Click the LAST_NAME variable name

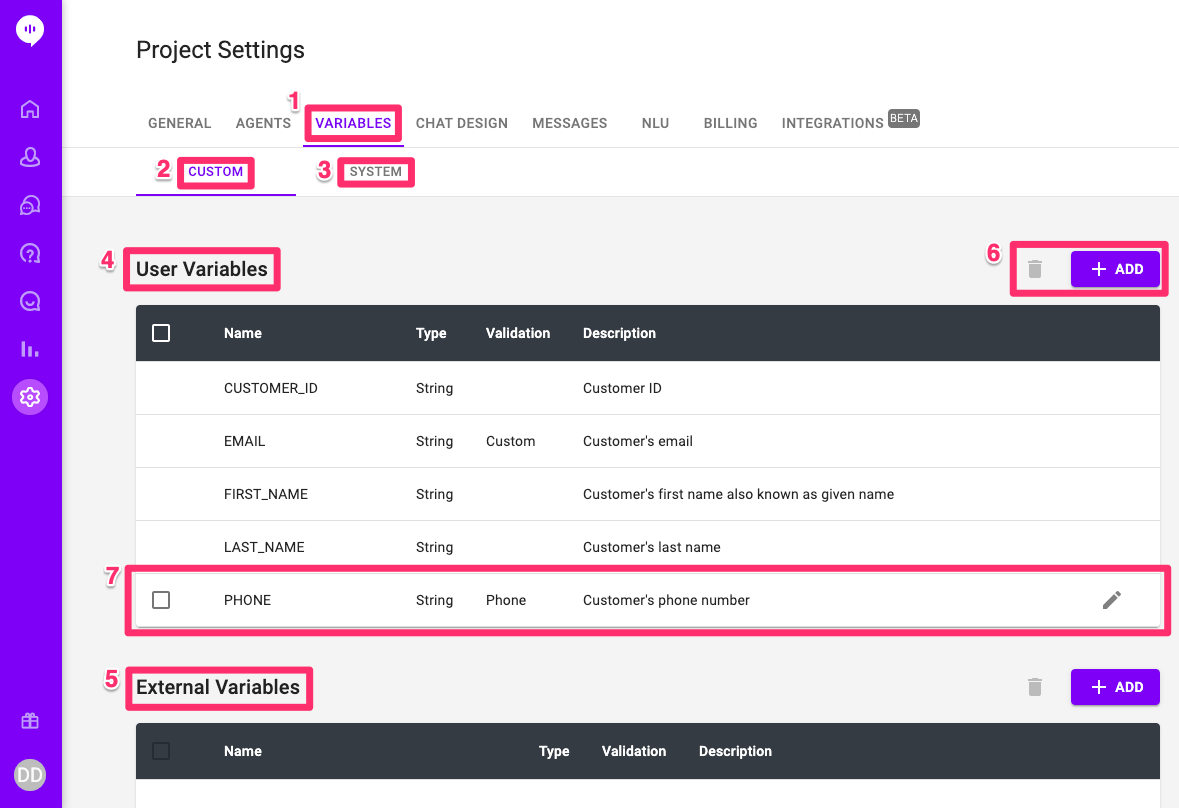[x=264, y=547]
